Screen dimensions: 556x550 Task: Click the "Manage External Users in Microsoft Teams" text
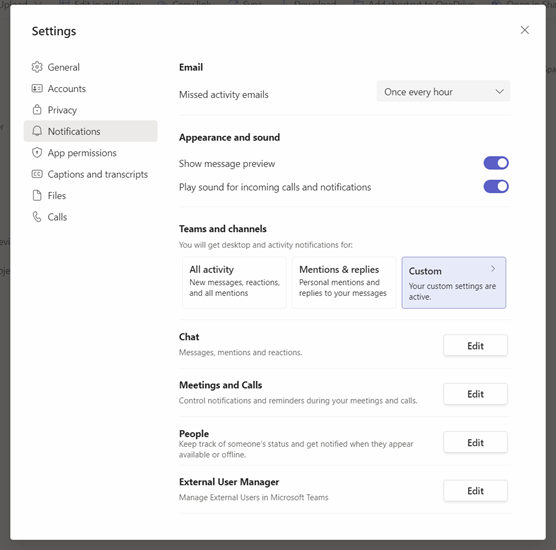254,497
